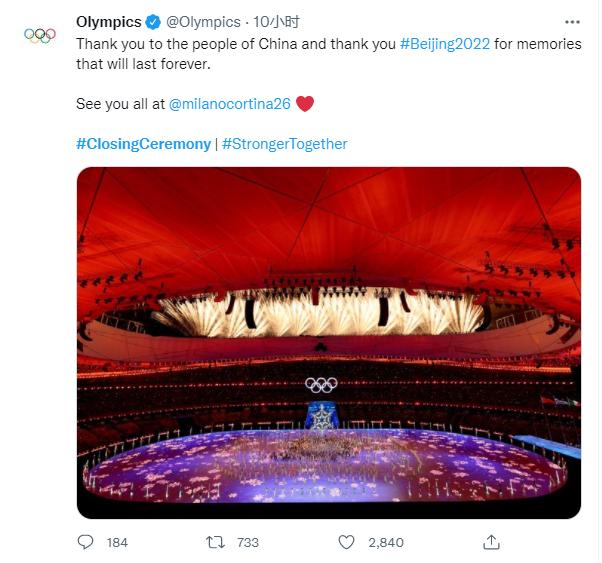Click the blue verified badge

click(152, 22)
